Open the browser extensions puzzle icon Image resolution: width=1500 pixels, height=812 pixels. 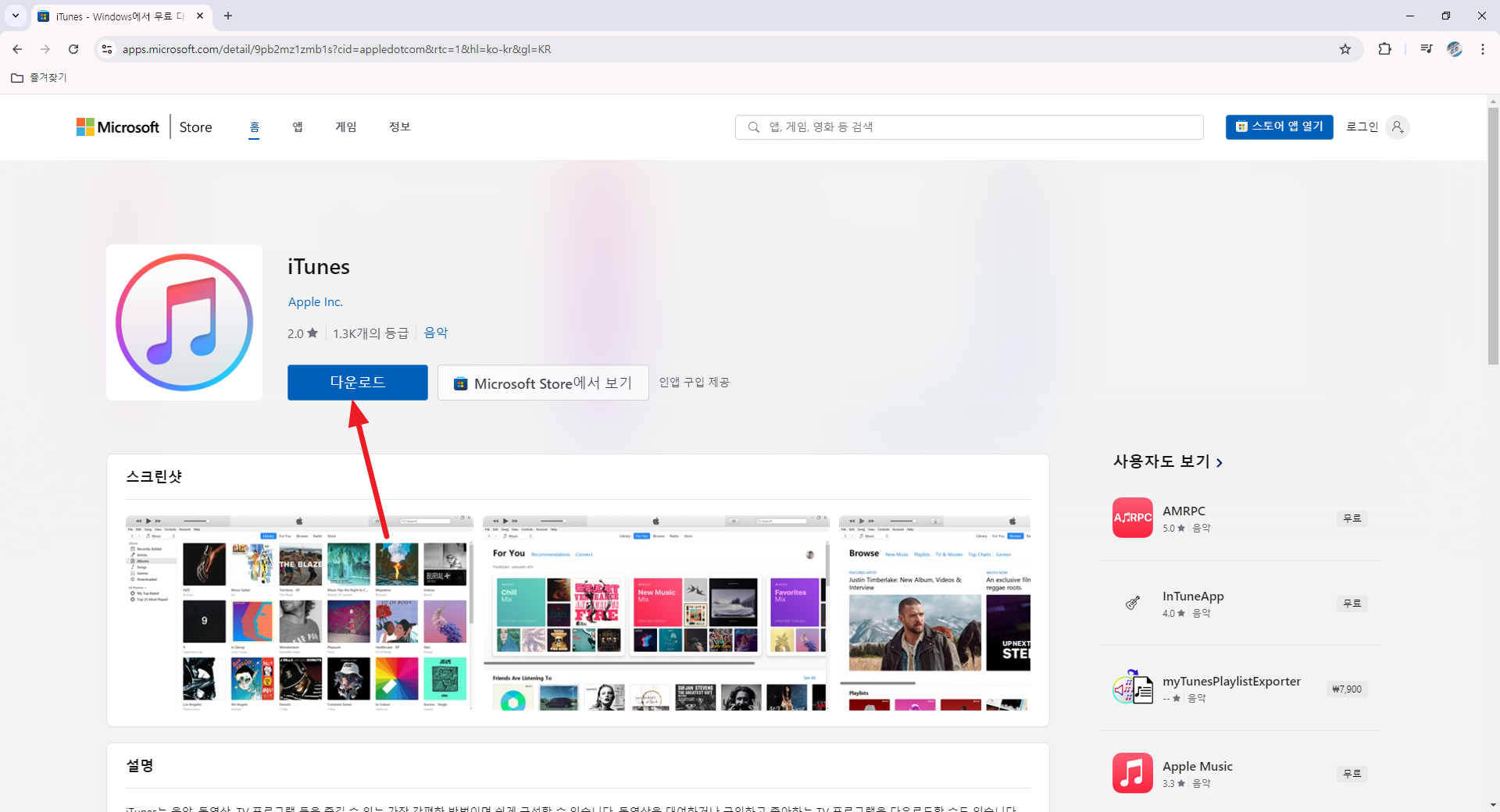(x=1384, y=49)
